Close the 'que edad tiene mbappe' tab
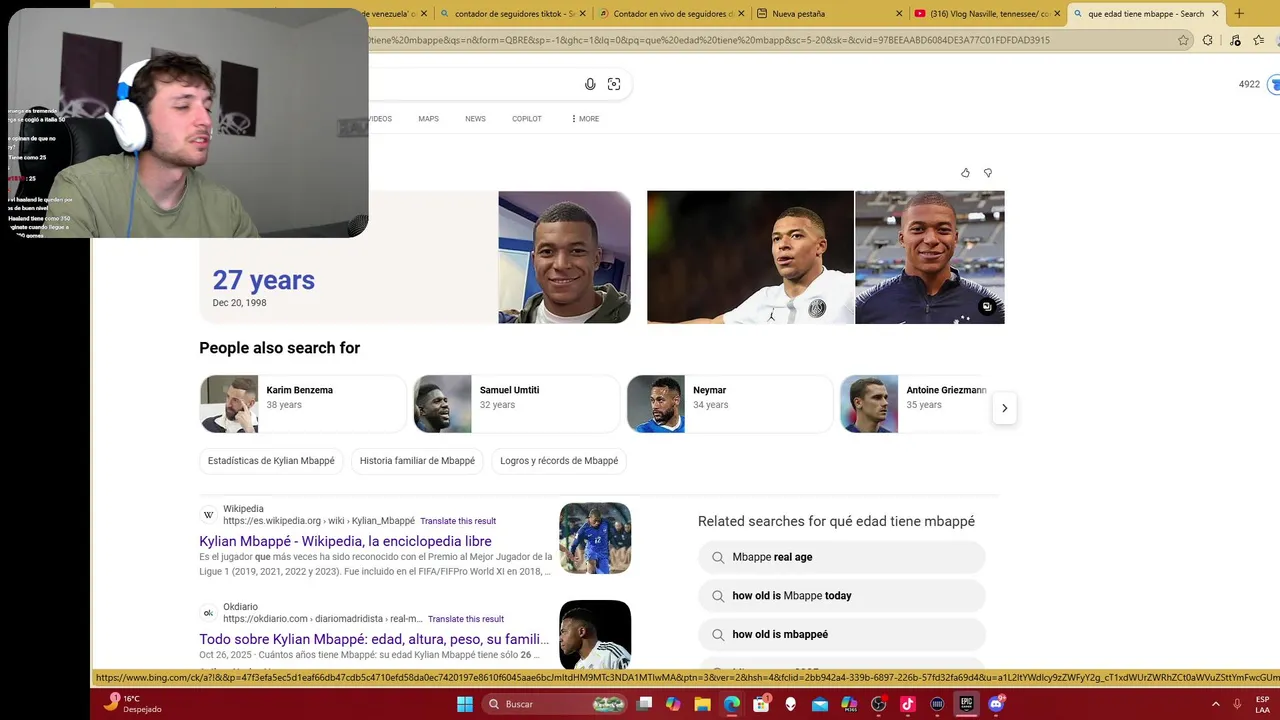 pos(1215,14)
